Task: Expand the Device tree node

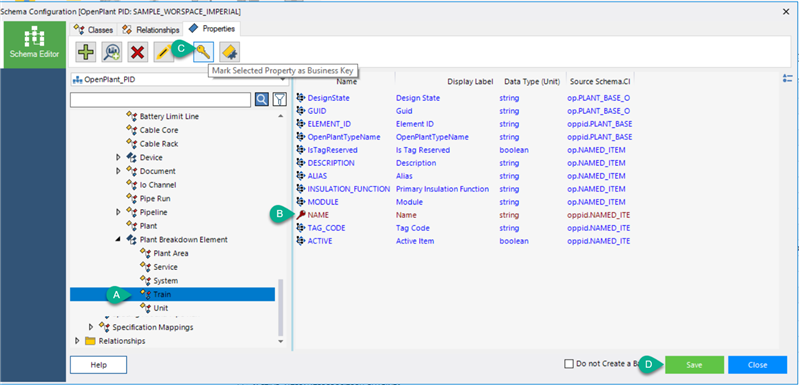Action: point(119,157)
